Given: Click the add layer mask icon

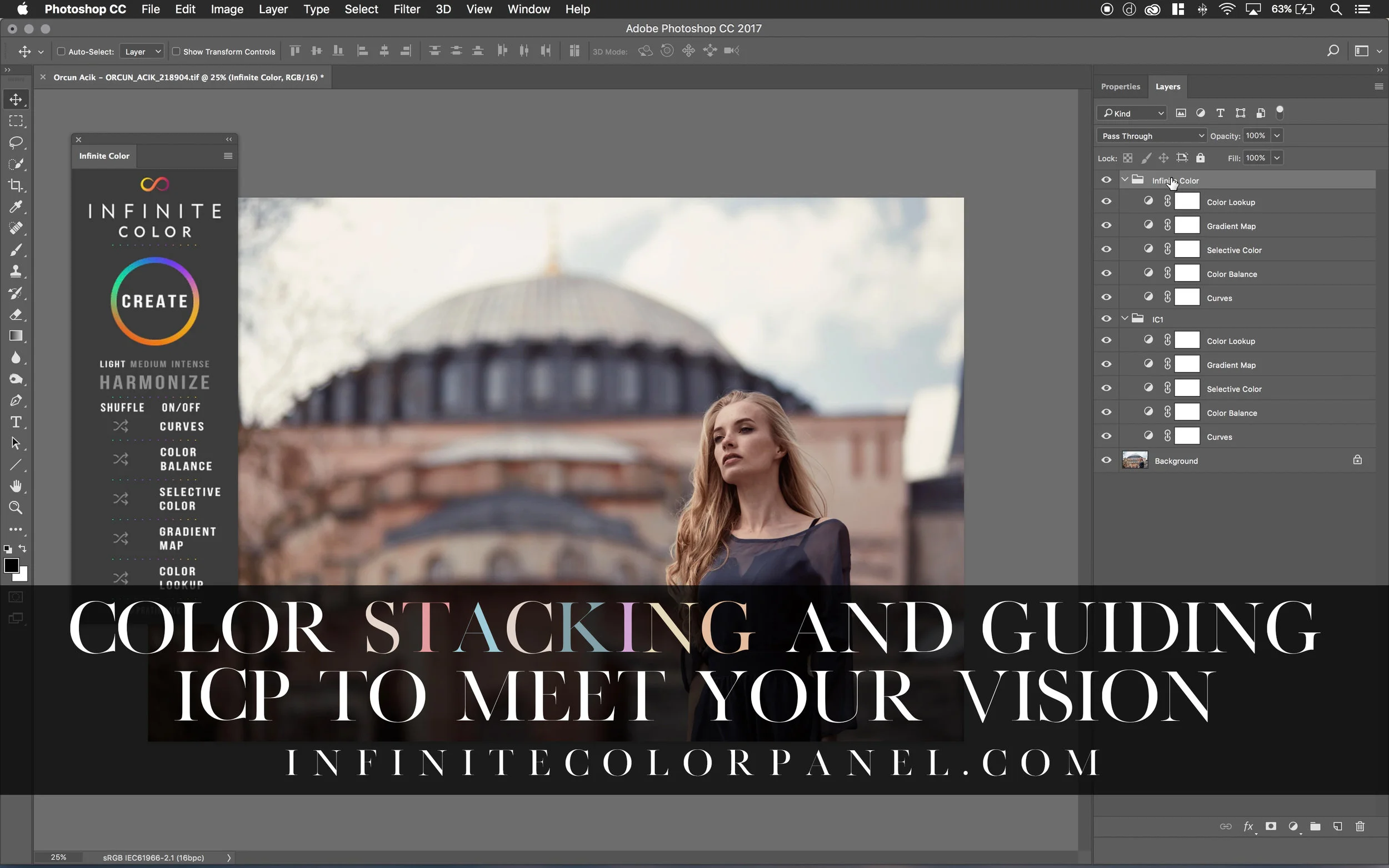Looking at the screenshot, I should pyautogui.click(x=1271, y=827).
